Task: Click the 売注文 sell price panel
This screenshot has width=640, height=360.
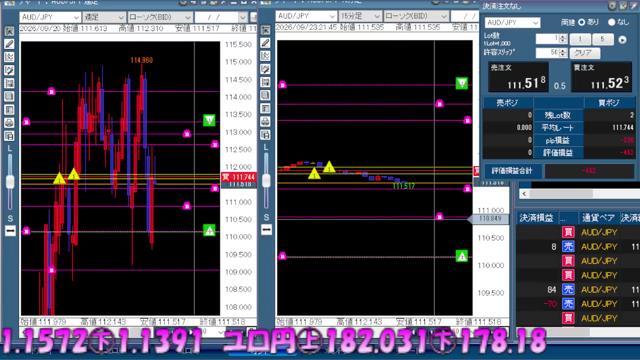Action: click(x=518, y=77)
